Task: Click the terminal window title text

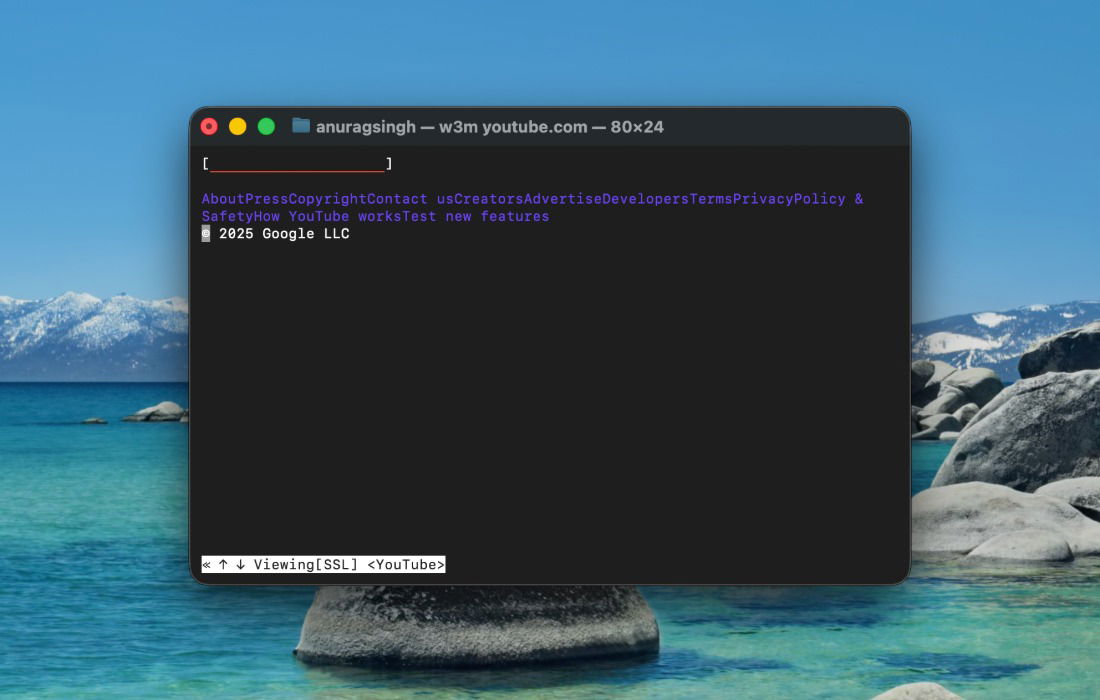Action: 490,127
